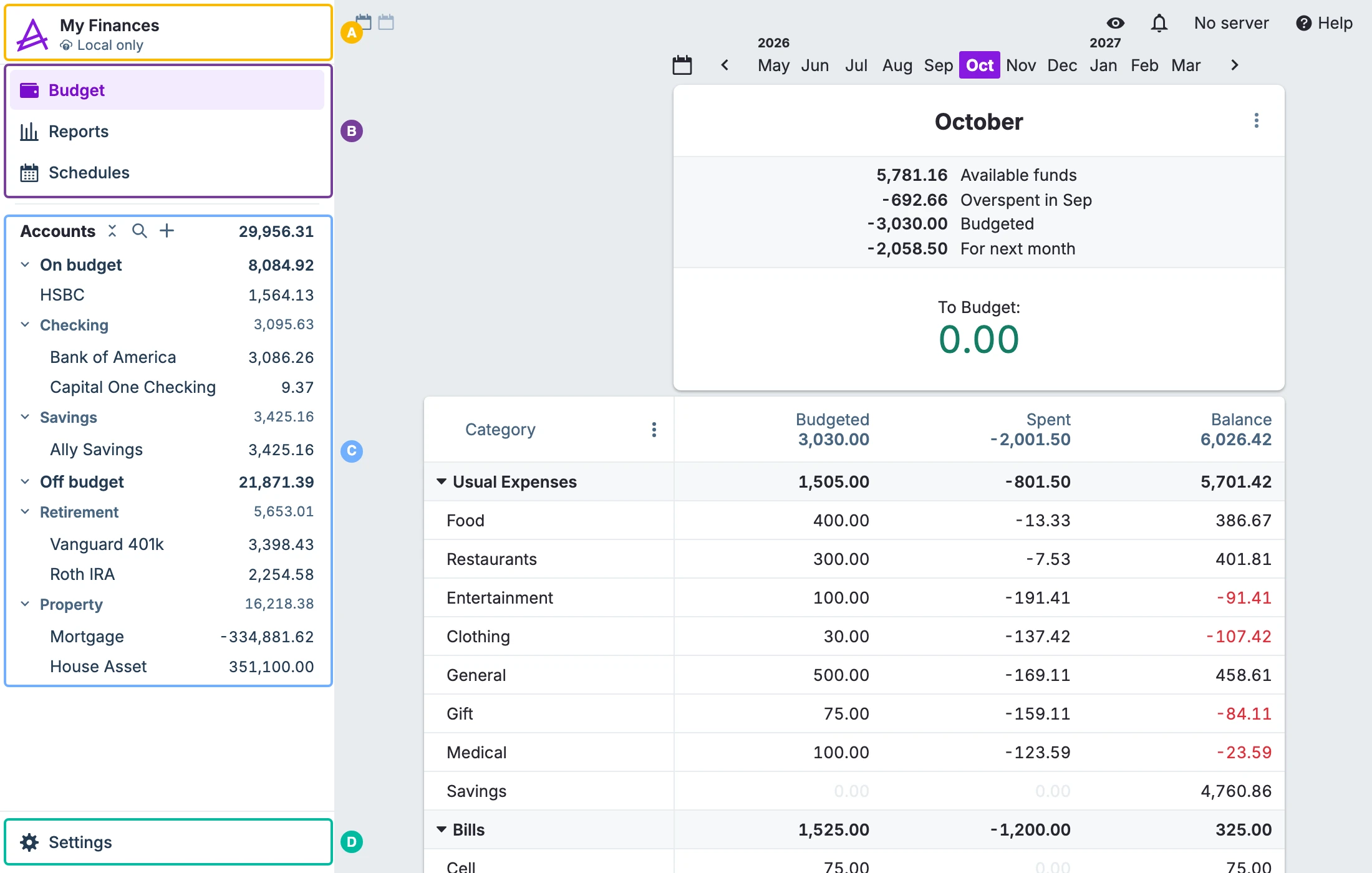This screenshot has height=873, width=1372.
Task: Open the Bank of America account
Action: pos(167,357)
